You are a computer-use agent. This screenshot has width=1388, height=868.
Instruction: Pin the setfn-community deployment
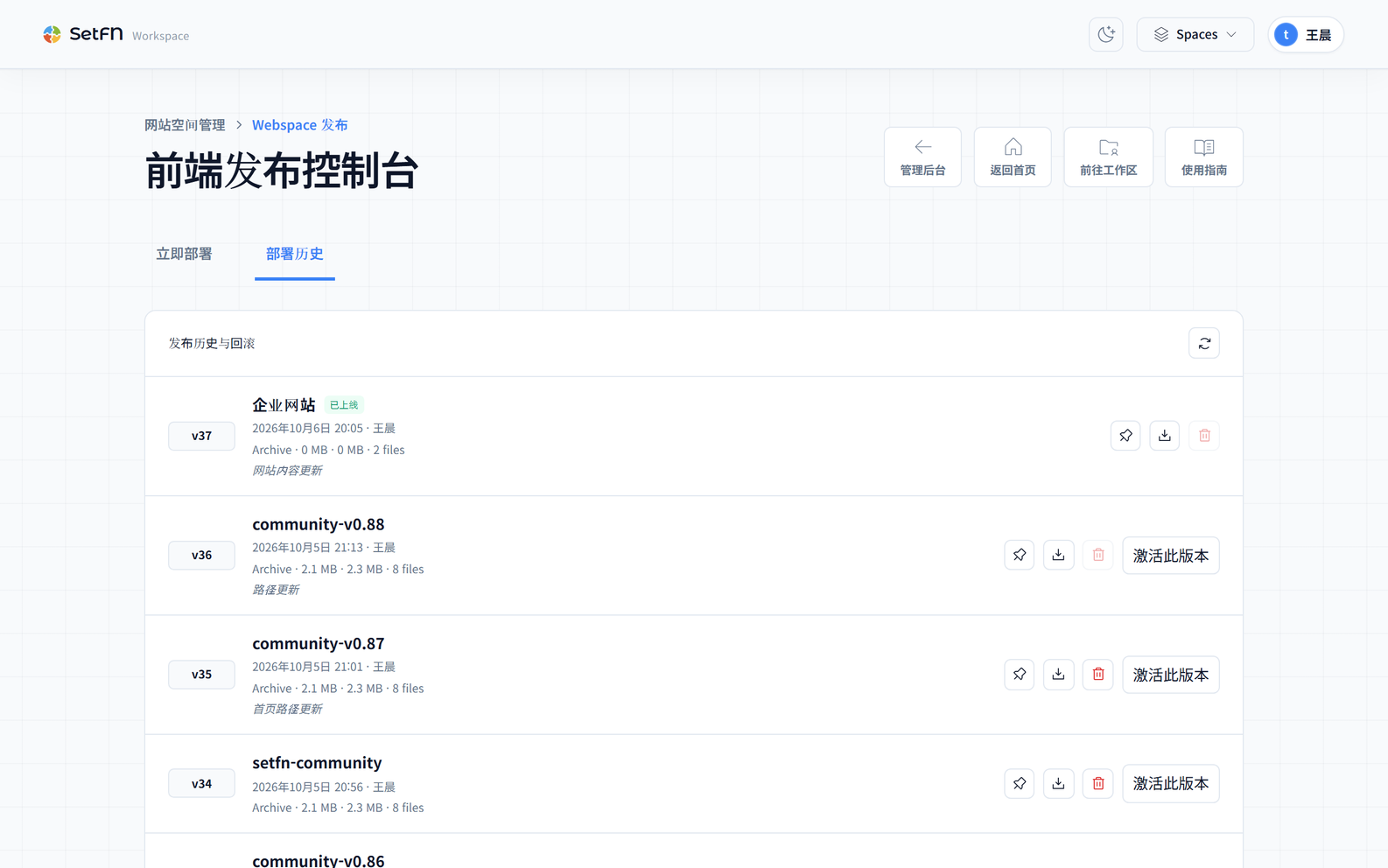click(1020, 784)
